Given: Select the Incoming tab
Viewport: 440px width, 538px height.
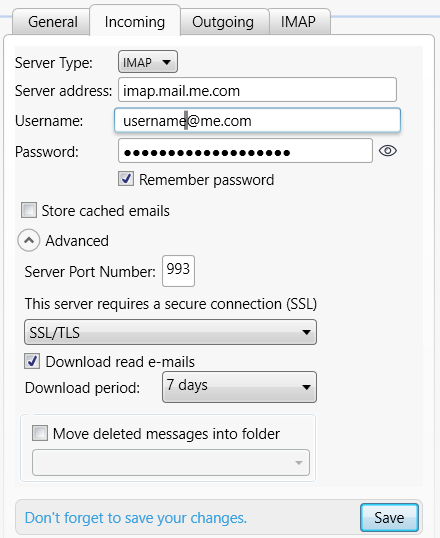Looking at the screenshot, I should coord(135,21).
